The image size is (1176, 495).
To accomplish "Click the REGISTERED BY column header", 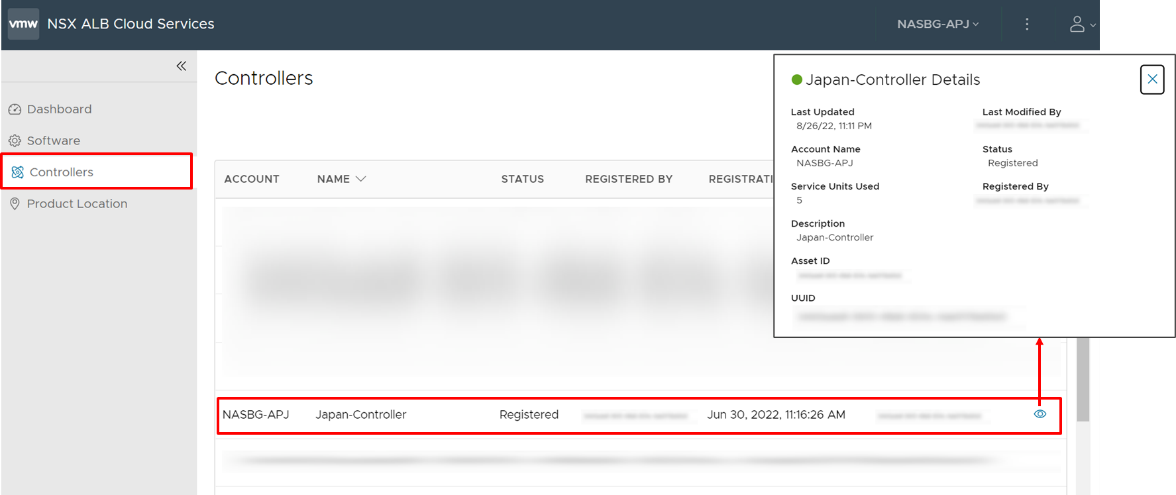I will tap(628, 179).
